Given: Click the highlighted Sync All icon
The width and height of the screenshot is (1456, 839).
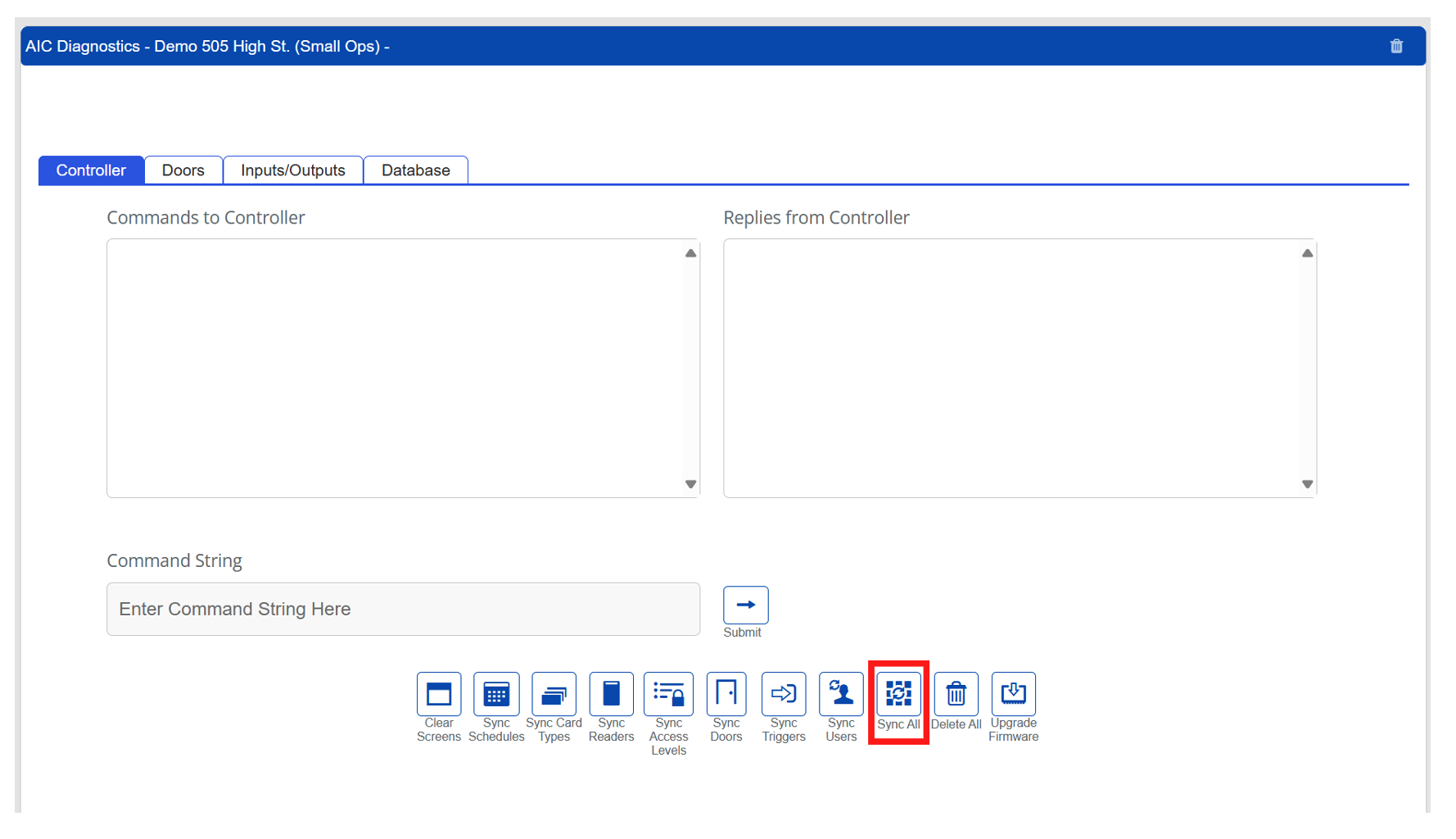Looking at the screenshot, I should point(898,694).
